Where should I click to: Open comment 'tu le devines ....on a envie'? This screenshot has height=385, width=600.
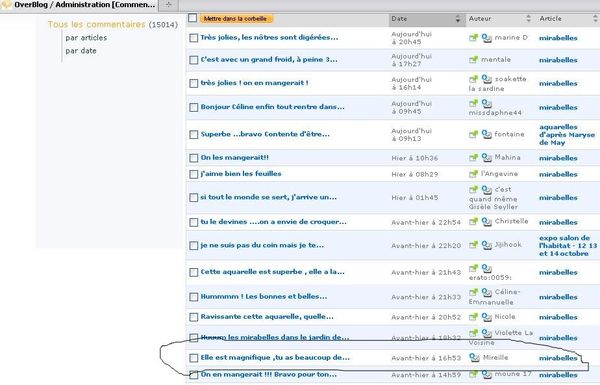tap(274, 222)
